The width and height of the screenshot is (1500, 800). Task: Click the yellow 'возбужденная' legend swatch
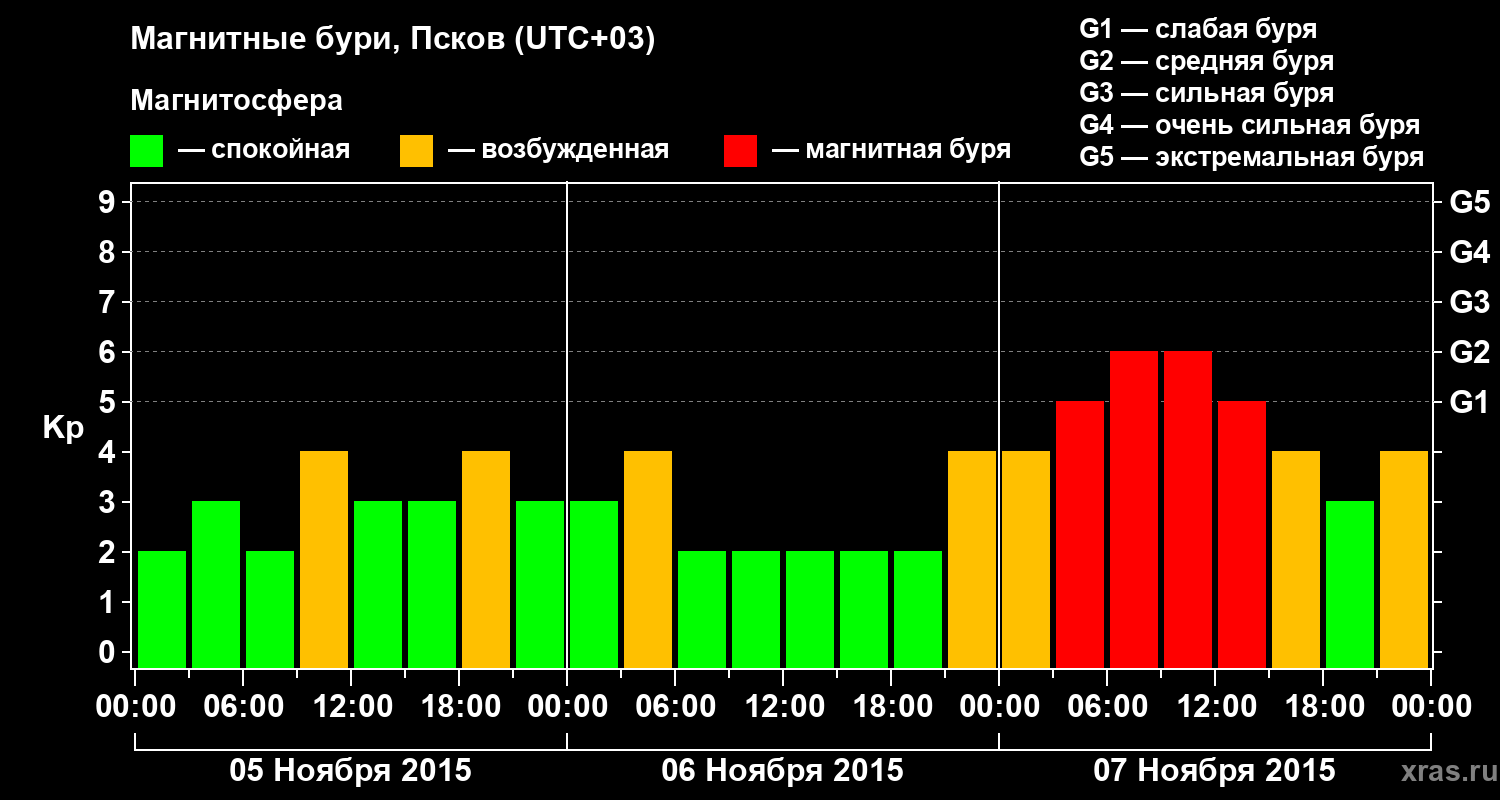(x=417, y=151)
